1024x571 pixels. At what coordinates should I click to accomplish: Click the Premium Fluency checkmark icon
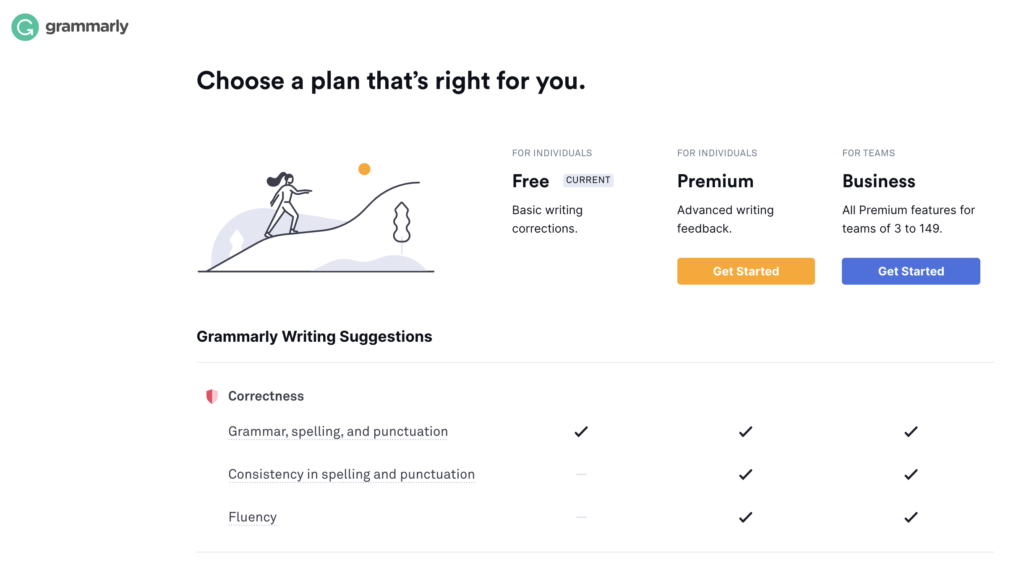pyautogui.click(x=745, y=517)
